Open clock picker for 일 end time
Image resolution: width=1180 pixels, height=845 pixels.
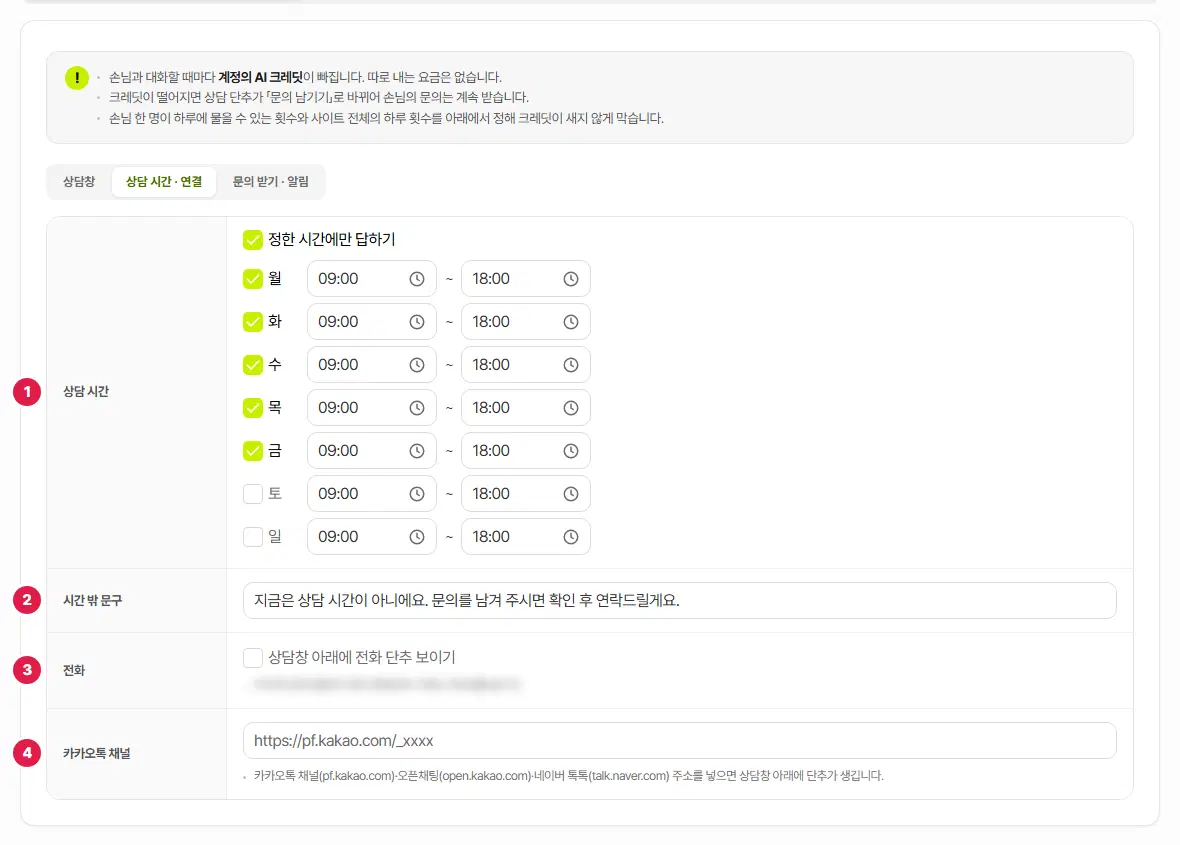pyautogui.click(x=571, y=536)
